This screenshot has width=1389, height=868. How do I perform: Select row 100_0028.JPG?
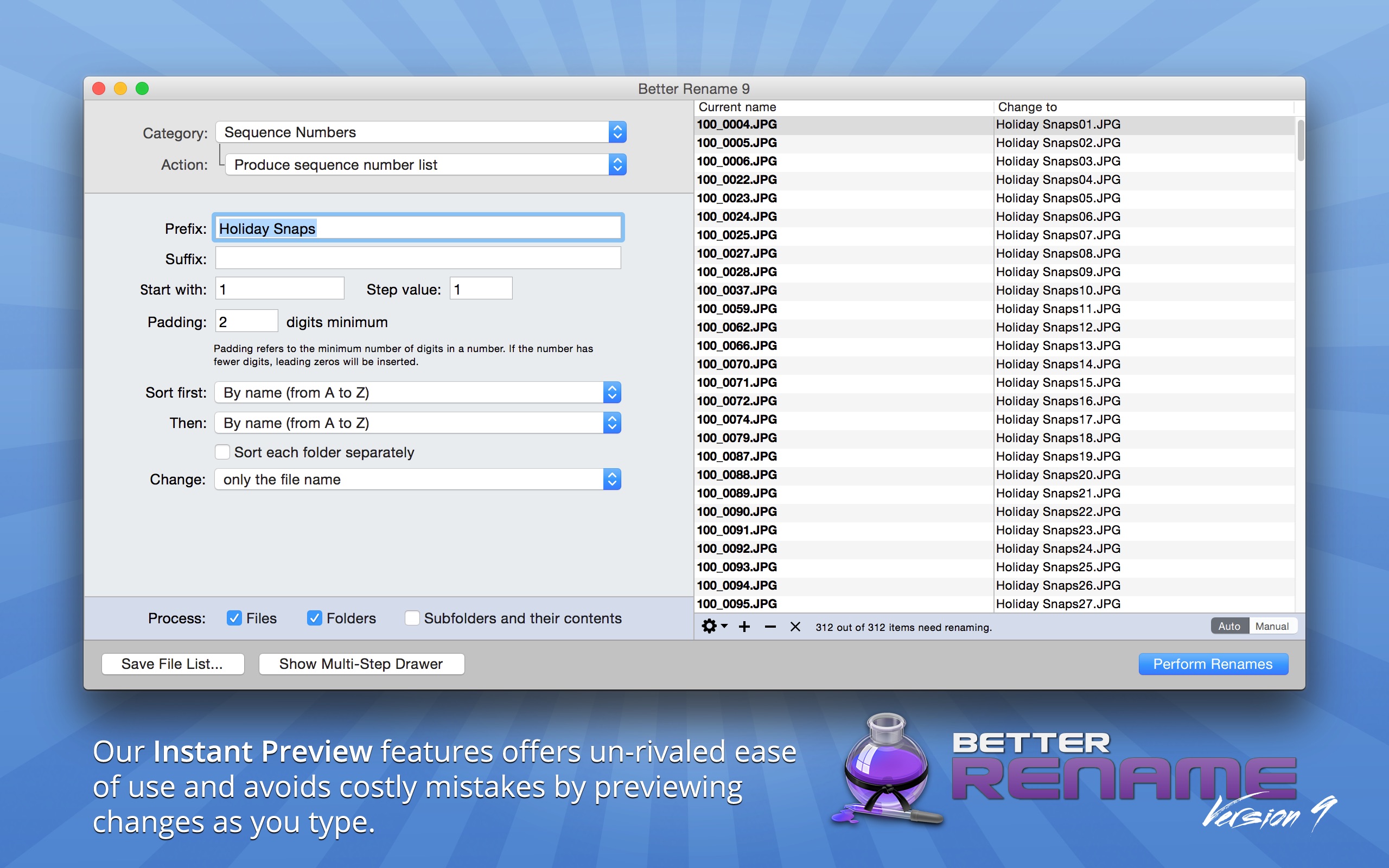coord(995,272)
